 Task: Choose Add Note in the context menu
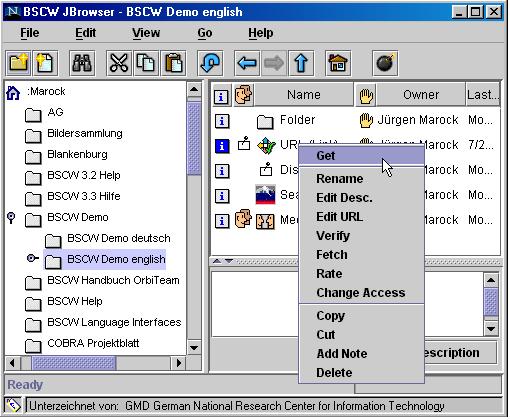tap(361, 353)
